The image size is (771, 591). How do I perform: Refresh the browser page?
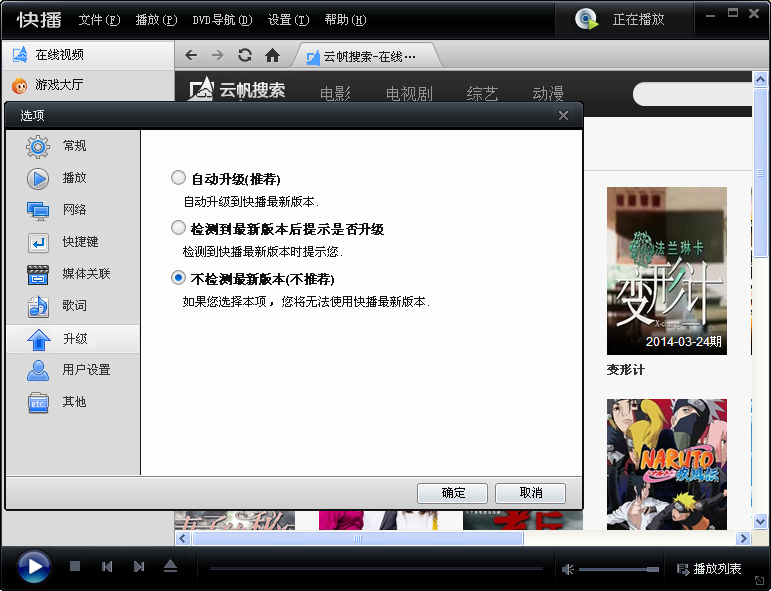click(245, 55)
